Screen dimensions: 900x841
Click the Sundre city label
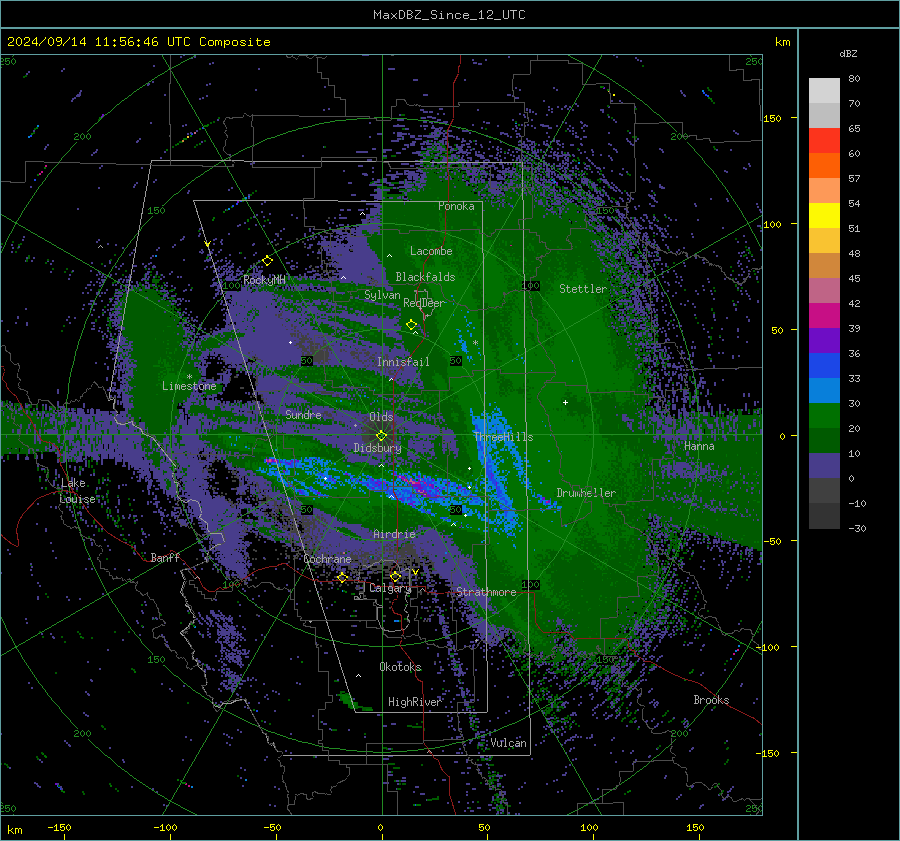click(303, 414)
